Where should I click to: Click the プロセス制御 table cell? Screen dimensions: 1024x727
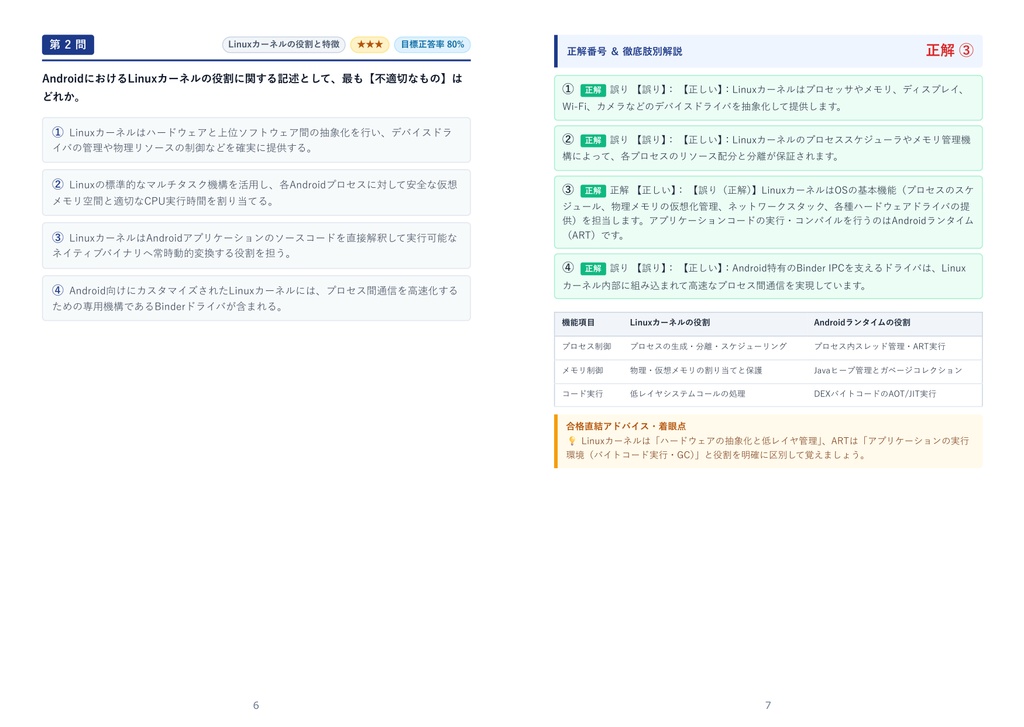coord(586,347)
